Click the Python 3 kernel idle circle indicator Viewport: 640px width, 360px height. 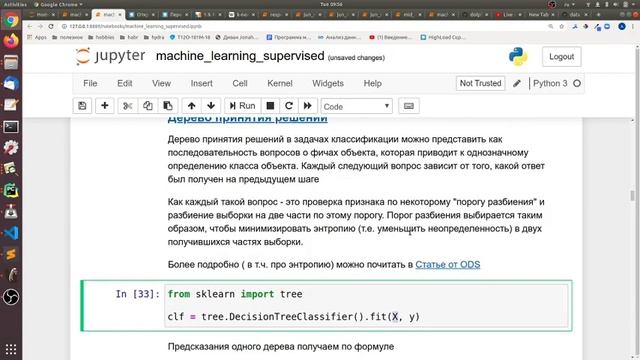577,83
